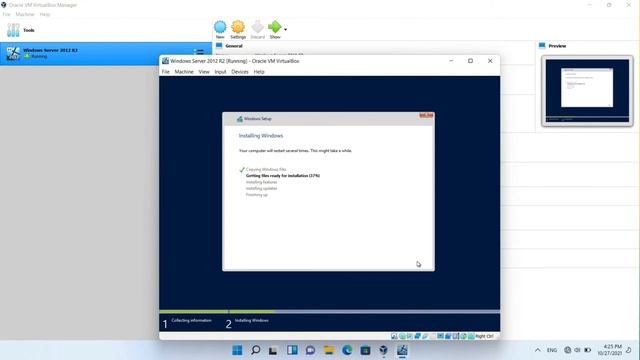Viewport: 640px width, 360px height.
Task: Click the green setup progress bar
Action: tap(217, 312)
